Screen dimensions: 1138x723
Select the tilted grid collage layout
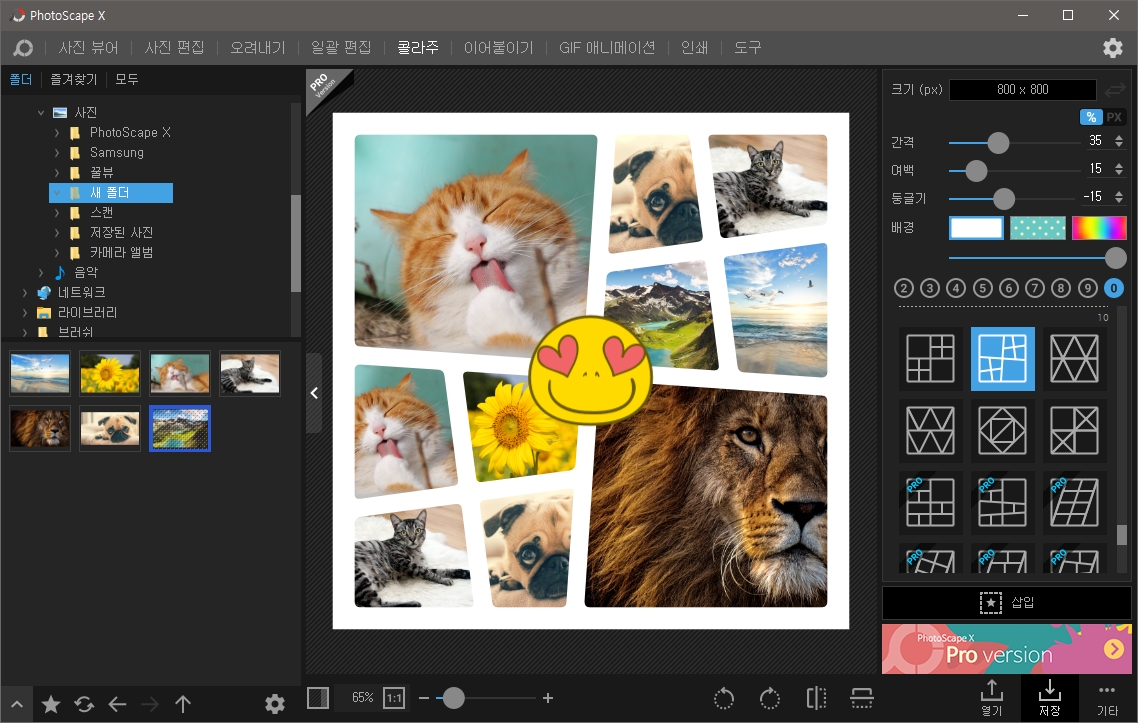pos(1002,359)
